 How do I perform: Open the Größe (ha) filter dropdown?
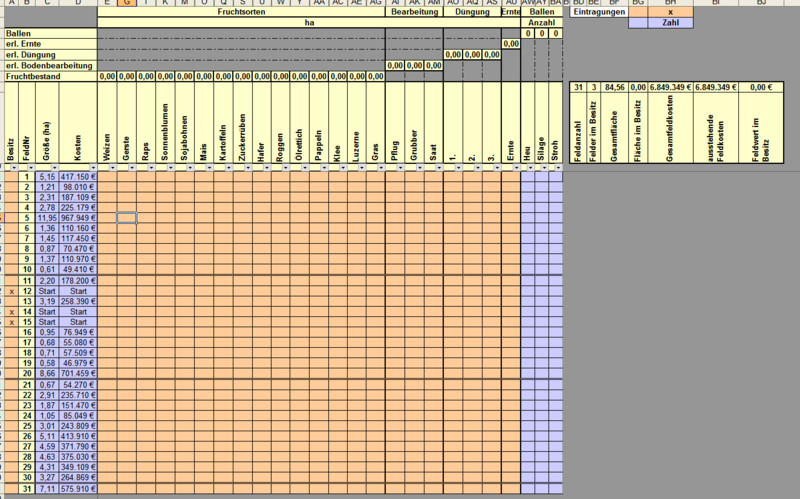tap(54, 166)
